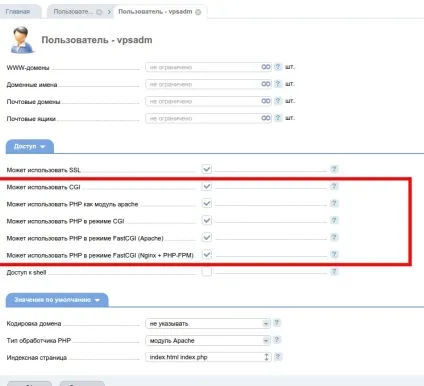Click the infinity icon in WWW-домены field

(266, 67)
